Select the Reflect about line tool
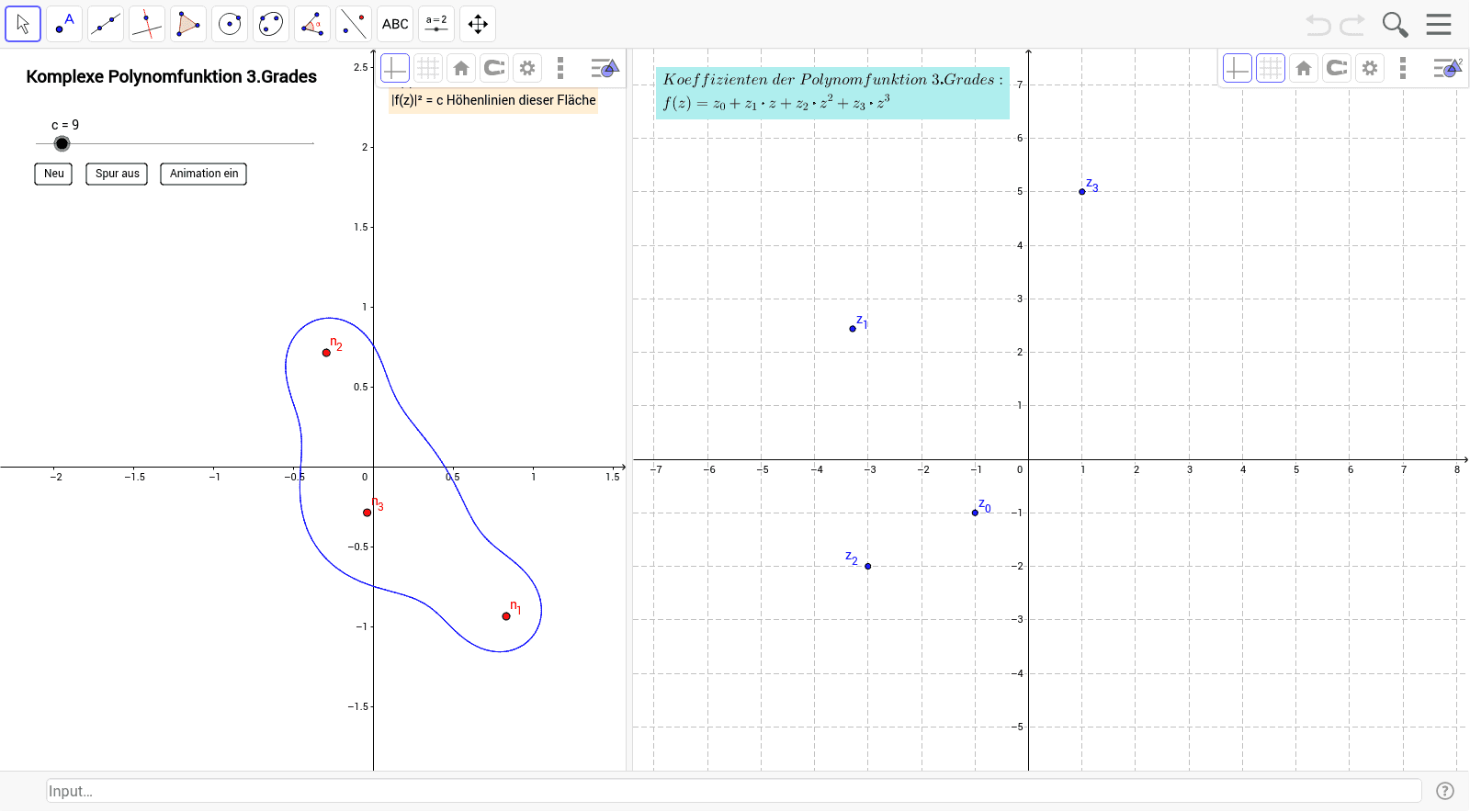The width and height of the screenshot is (1470, 812). pyautogui.click(x=354, y=24)
